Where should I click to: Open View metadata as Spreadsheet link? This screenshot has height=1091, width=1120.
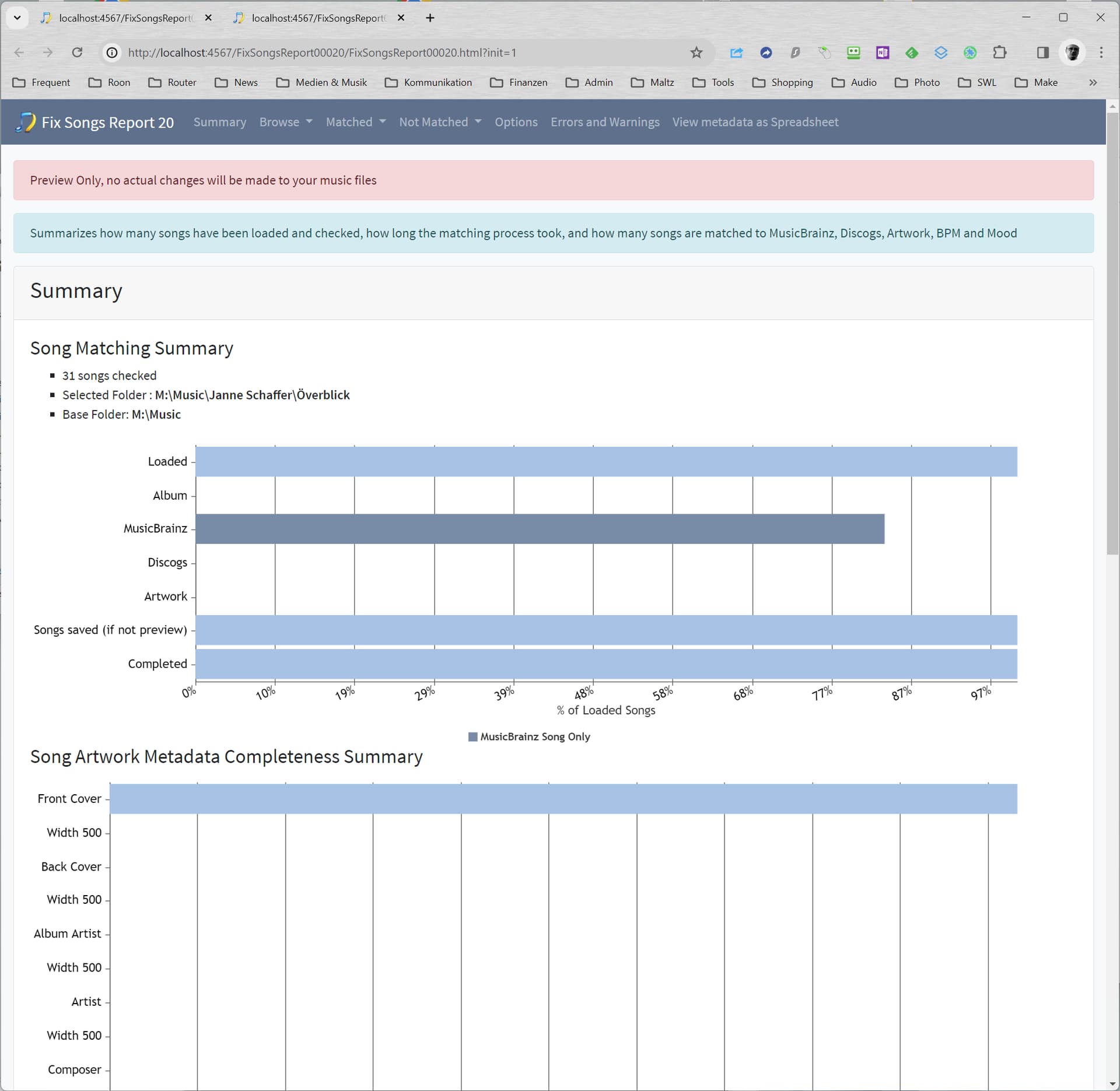point(755,122)
